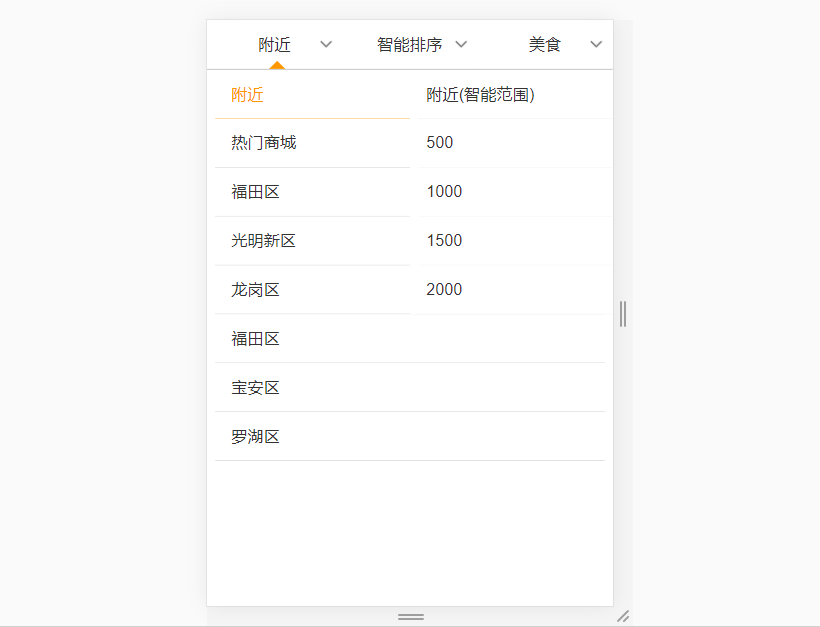Set distance range to 500
This screenshot has height=627, width=820.
[x=440, y=143]
